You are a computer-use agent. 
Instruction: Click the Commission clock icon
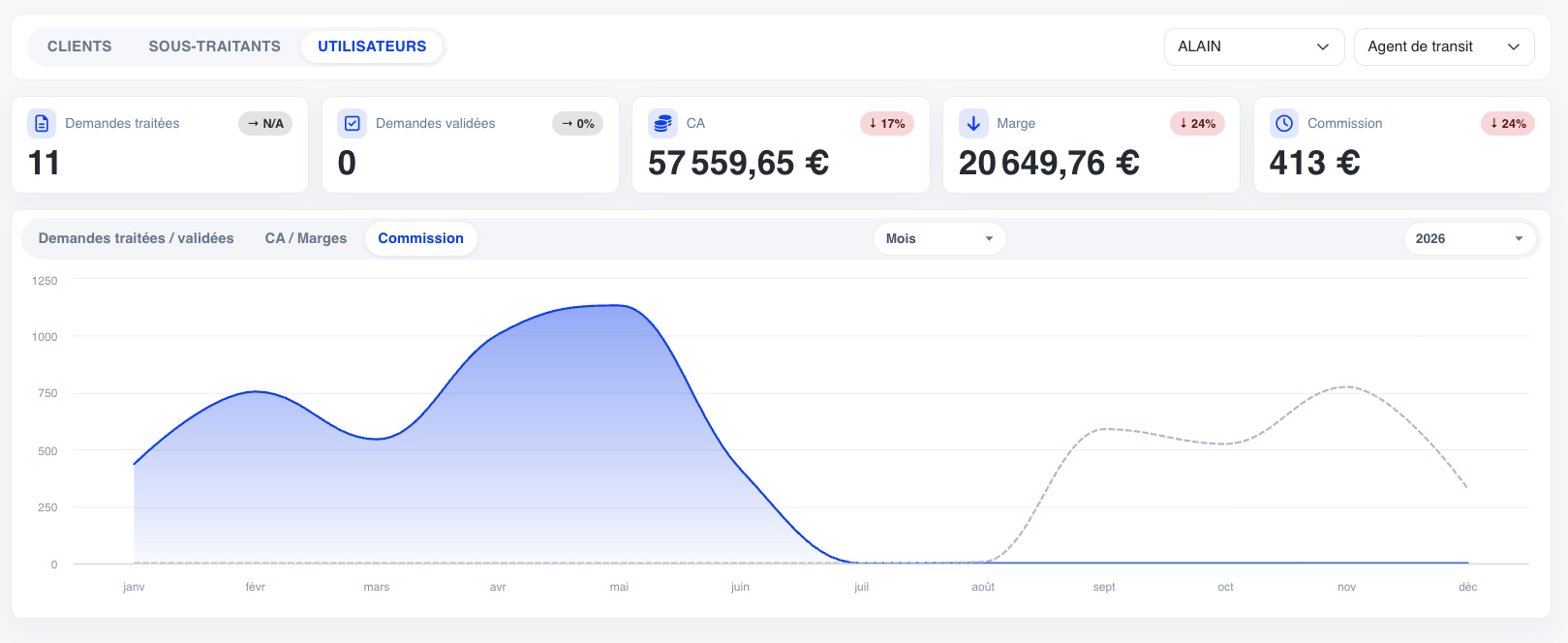pyautogui.click(x=1284, y=123)
